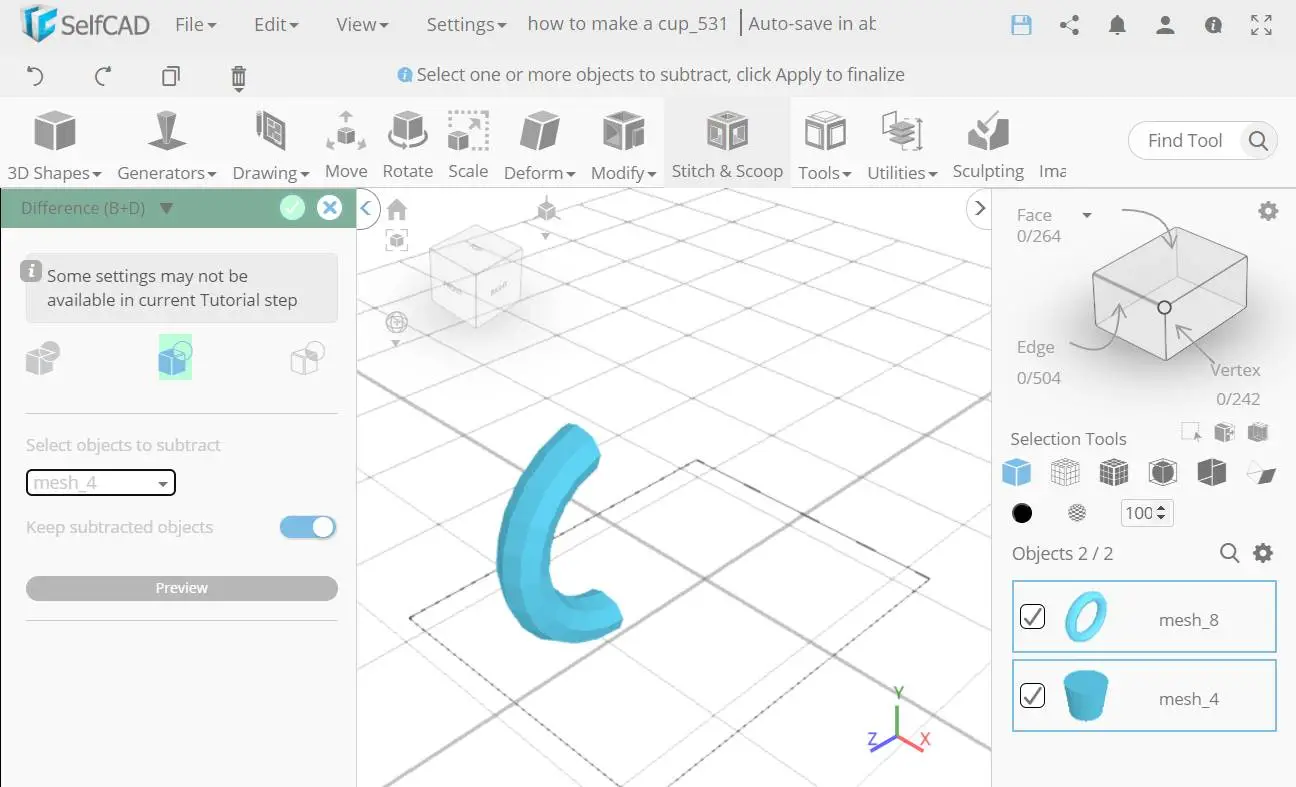The height and width of the screenshot is (787, 1296).
Task: Click the Preview button
Action: click(181, 588)
